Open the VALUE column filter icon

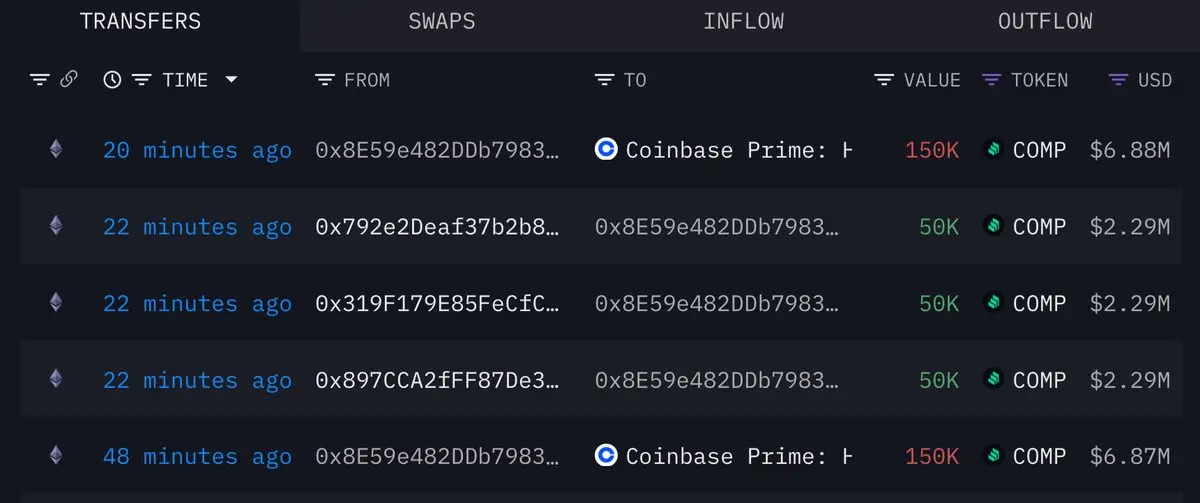884,80
